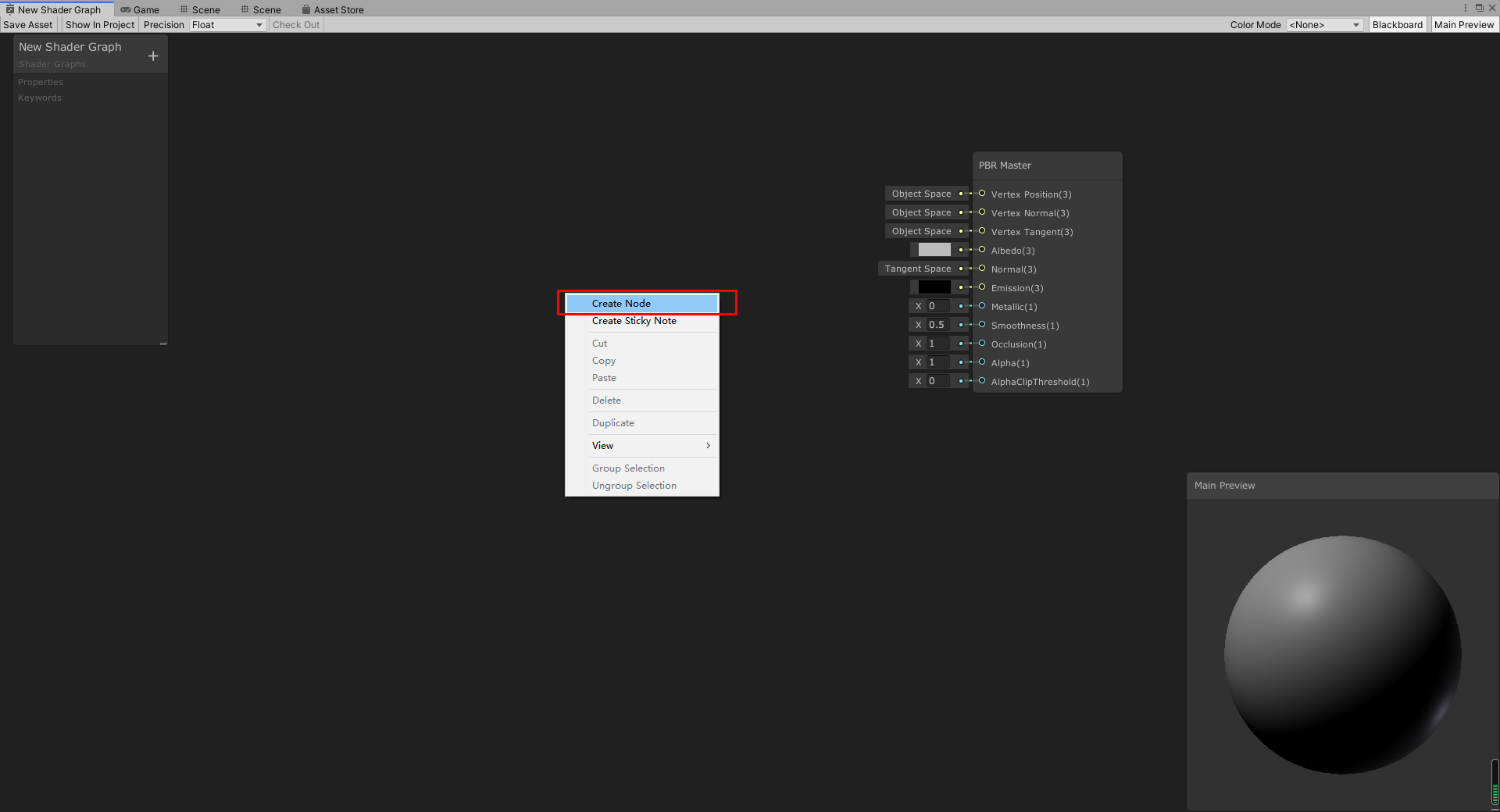Open the Color Mode dropdown
1500x812 pixels.
click(1324, 24)
